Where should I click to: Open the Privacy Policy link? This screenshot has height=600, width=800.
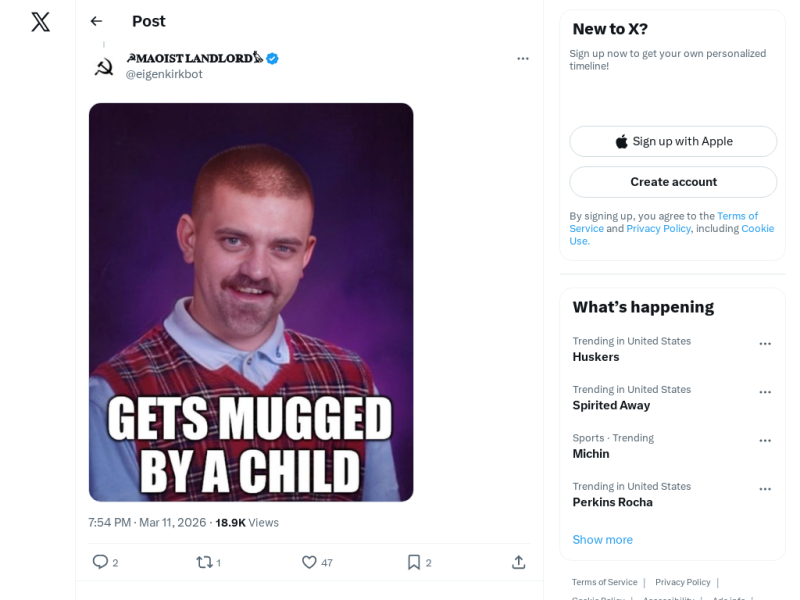point(658,228)
